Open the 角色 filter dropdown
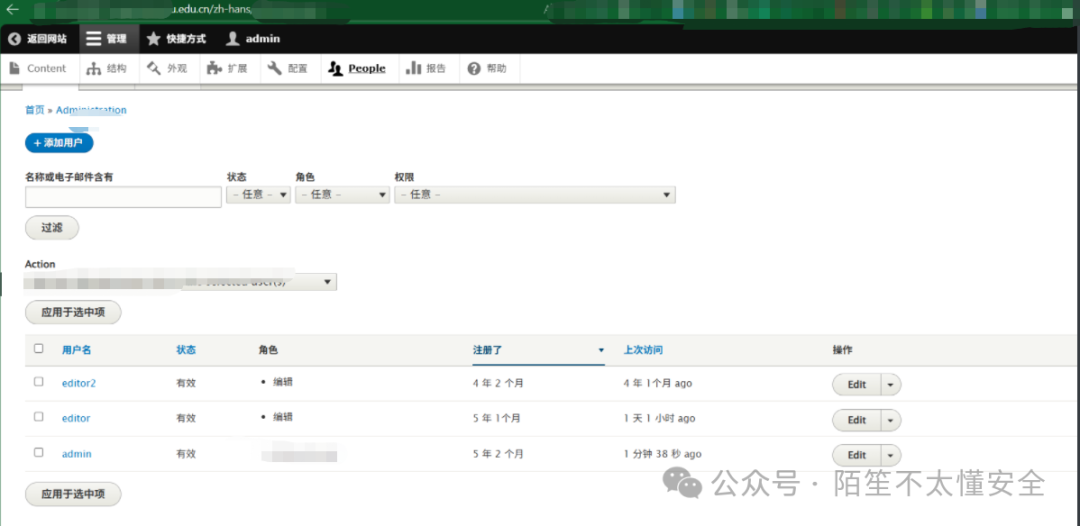Viewport: 1080px width, 526px height. click(343, 195)
